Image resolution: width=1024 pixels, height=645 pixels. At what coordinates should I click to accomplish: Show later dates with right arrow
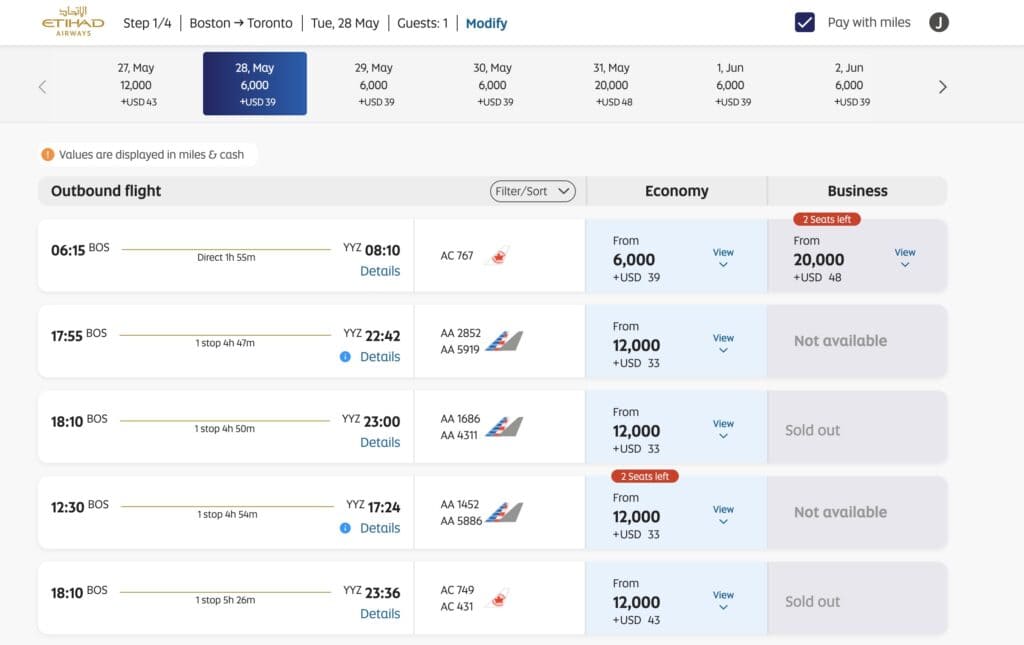coord(942,87)
